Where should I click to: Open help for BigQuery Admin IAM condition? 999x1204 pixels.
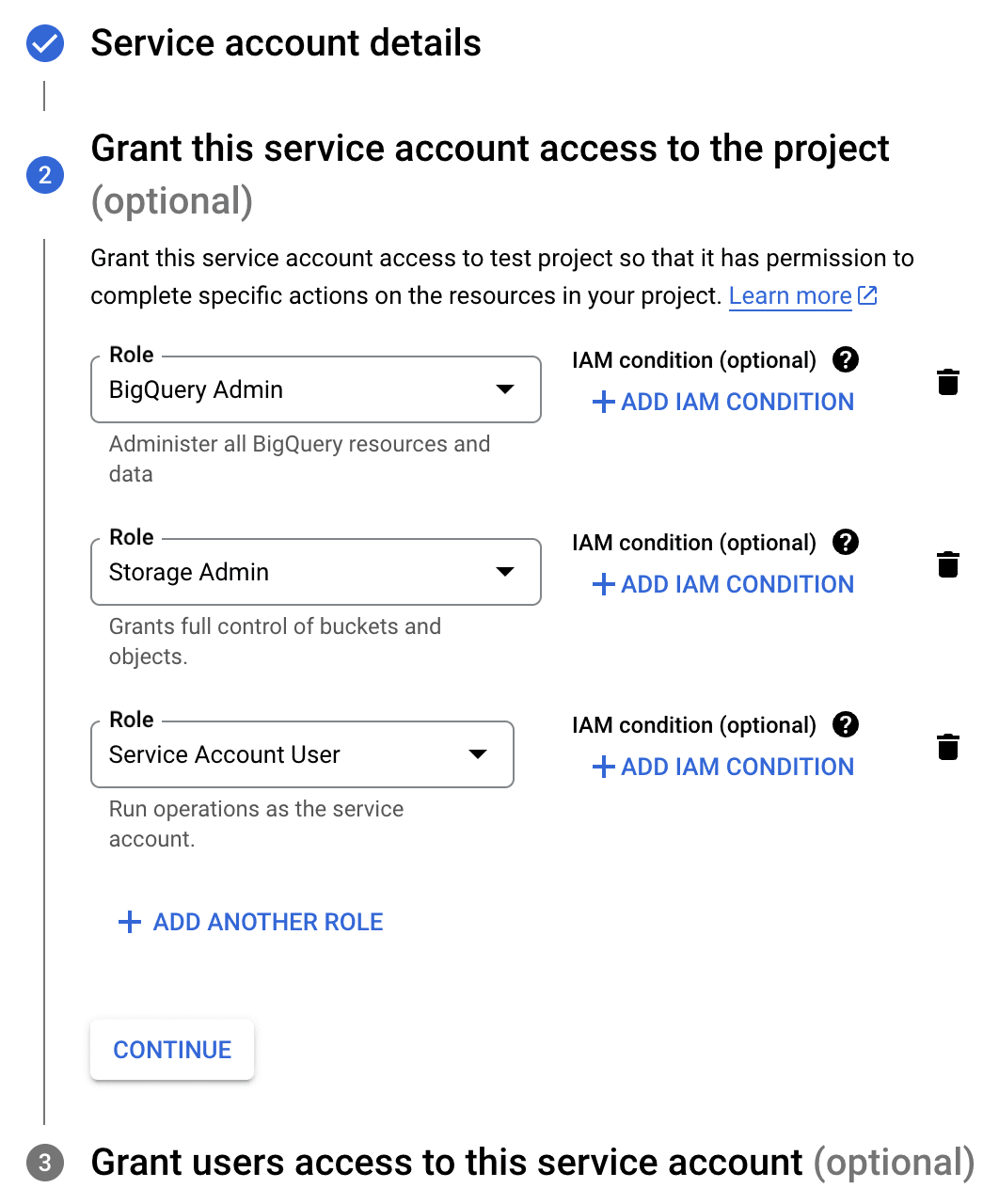point(846,359)
